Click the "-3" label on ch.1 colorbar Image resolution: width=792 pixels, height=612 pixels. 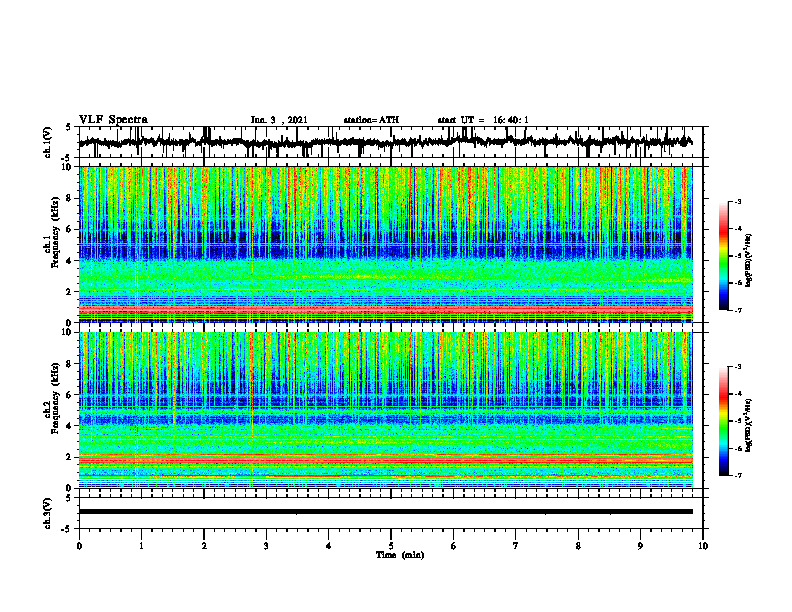[738, 202]
